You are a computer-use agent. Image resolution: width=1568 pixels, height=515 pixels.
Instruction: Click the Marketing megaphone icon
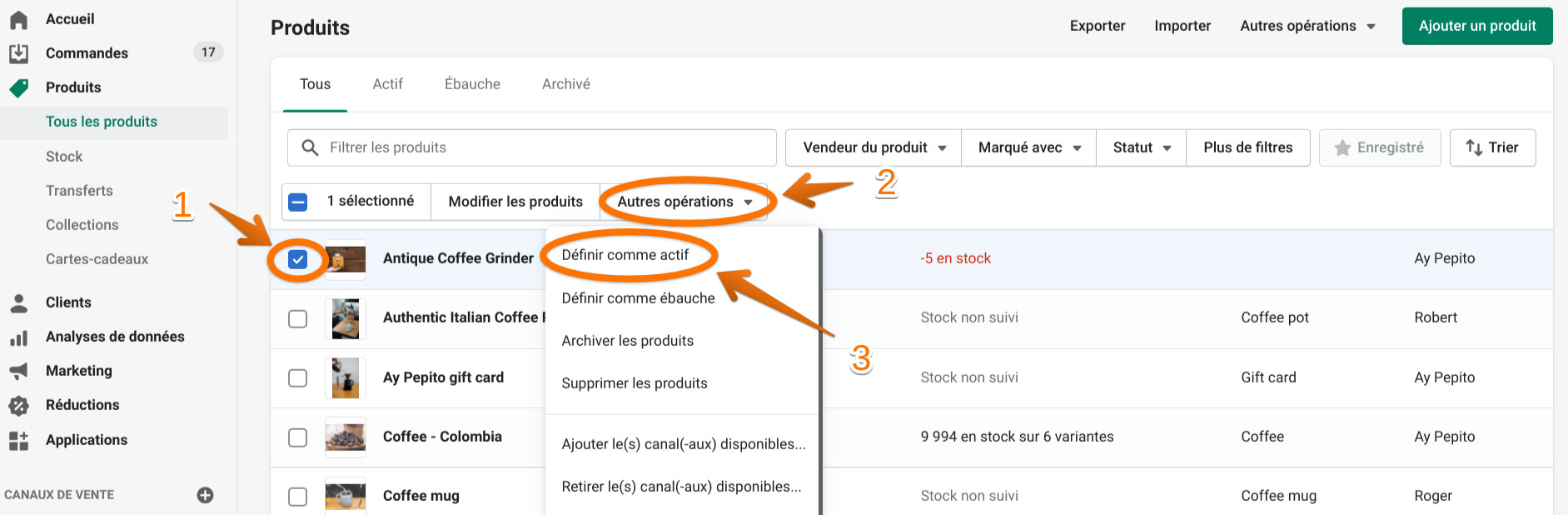(18, 371)
